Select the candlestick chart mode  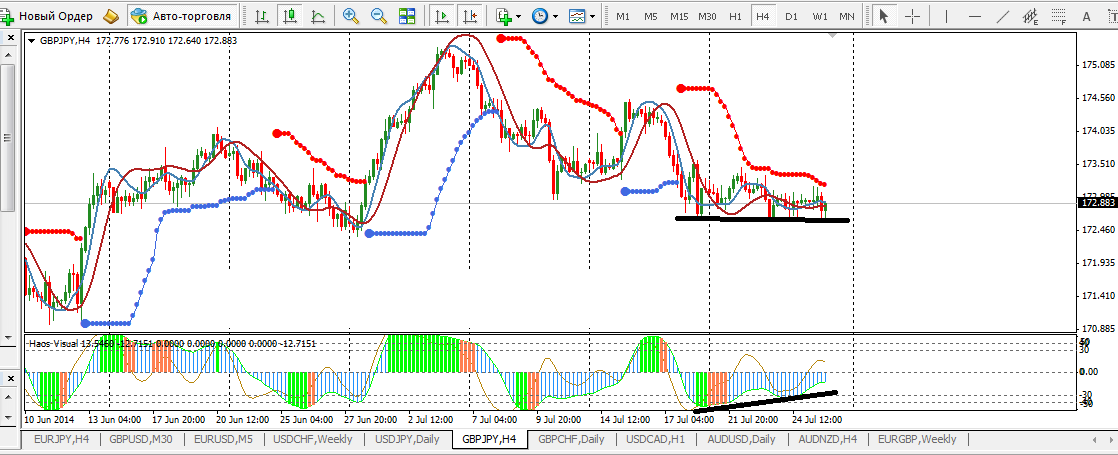click(290, 16)
